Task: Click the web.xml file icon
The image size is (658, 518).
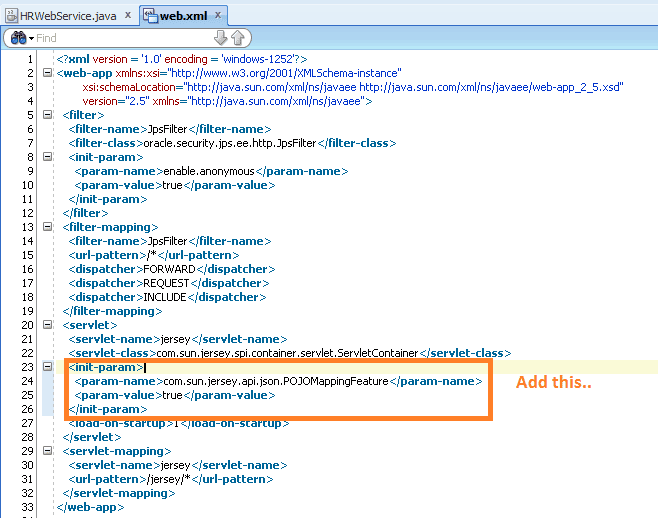Action: [x=150, y=15]
